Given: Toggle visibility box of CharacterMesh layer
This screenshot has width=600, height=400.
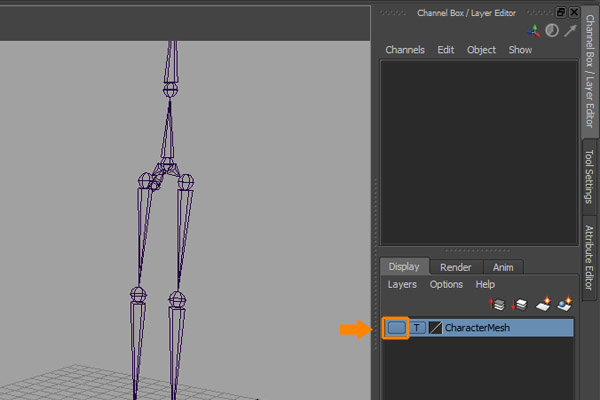Looking at the screenshot, I should (396, 327).
